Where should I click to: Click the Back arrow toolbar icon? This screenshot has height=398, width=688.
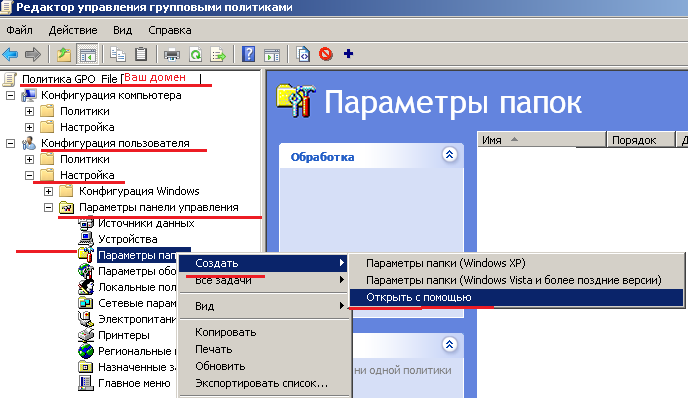pyautogui.click(x=10, y=55)
